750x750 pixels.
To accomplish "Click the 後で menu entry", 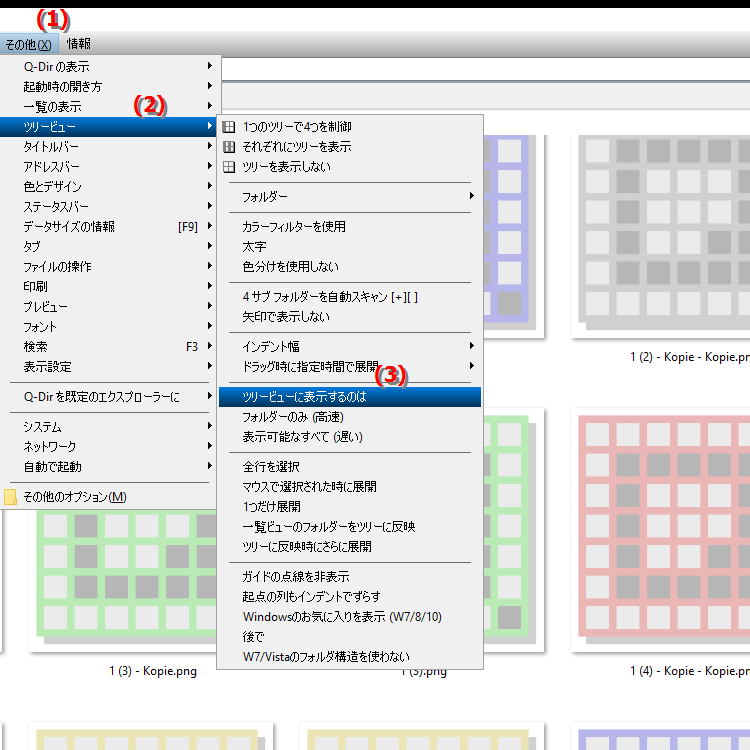I will [350, 637].
